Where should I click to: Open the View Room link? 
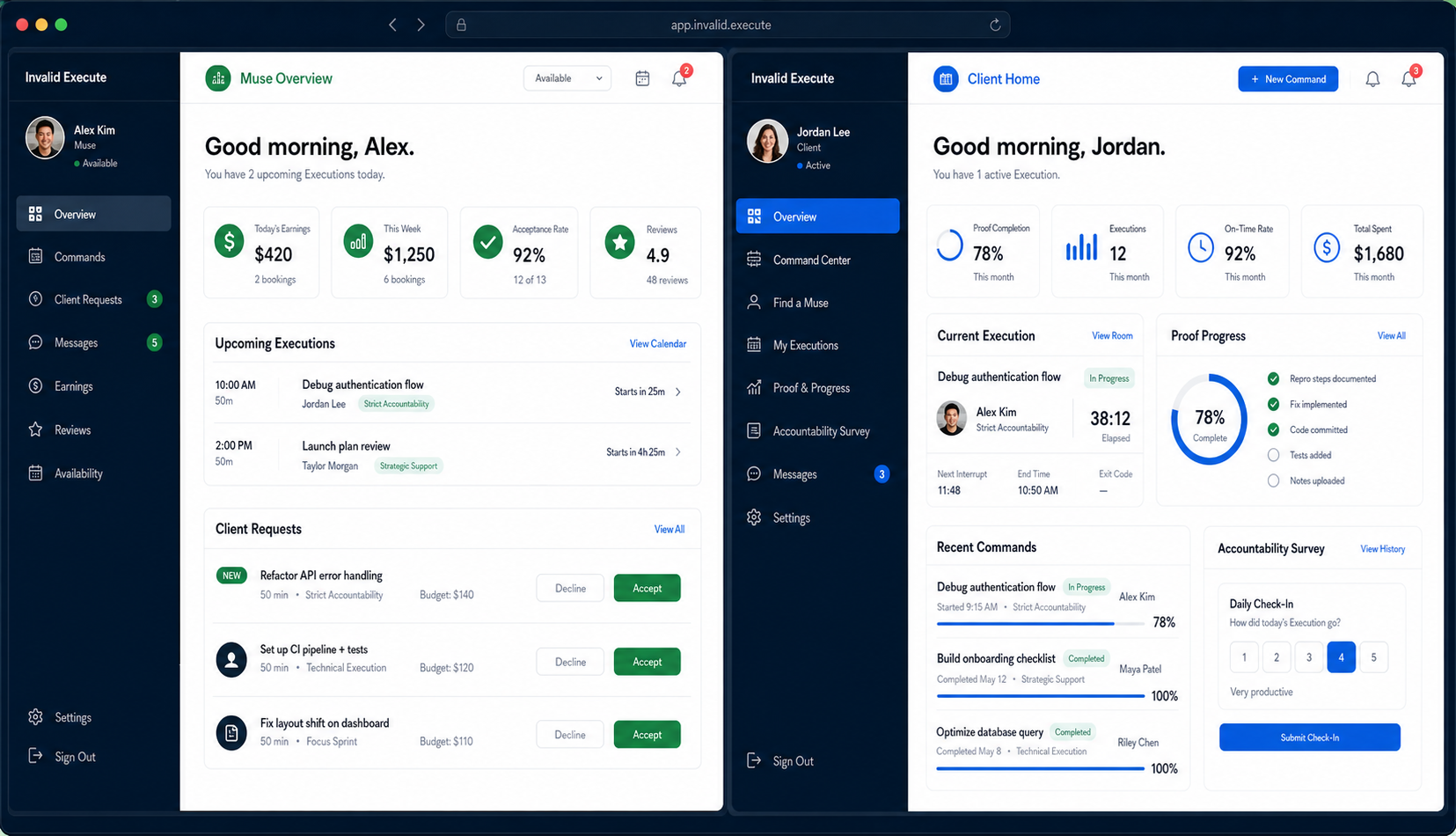[x=1112, y=336]
